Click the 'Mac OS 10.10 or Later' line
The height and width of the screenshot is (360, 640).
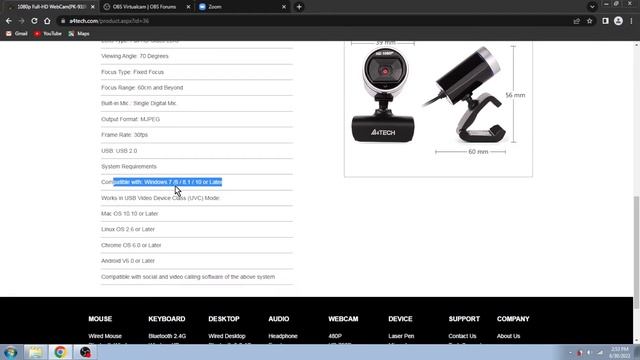point(130,213)
